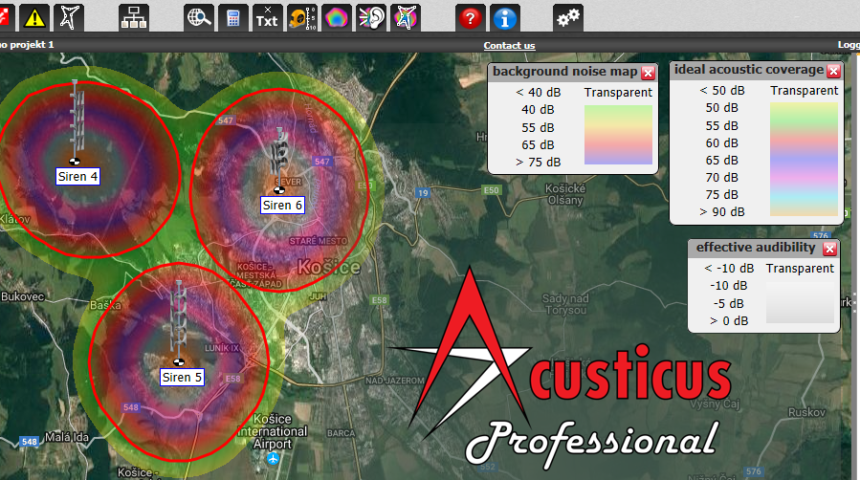The height and width of the screenshot is (480, 860).
Task: Click '> 75 dB' in background noise legend
Action: tap(538, 162)
